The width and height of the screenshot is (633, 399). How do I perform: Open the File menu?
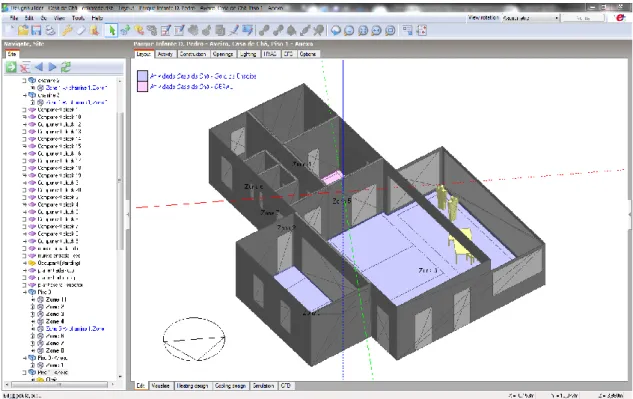[x=14, y=18]
